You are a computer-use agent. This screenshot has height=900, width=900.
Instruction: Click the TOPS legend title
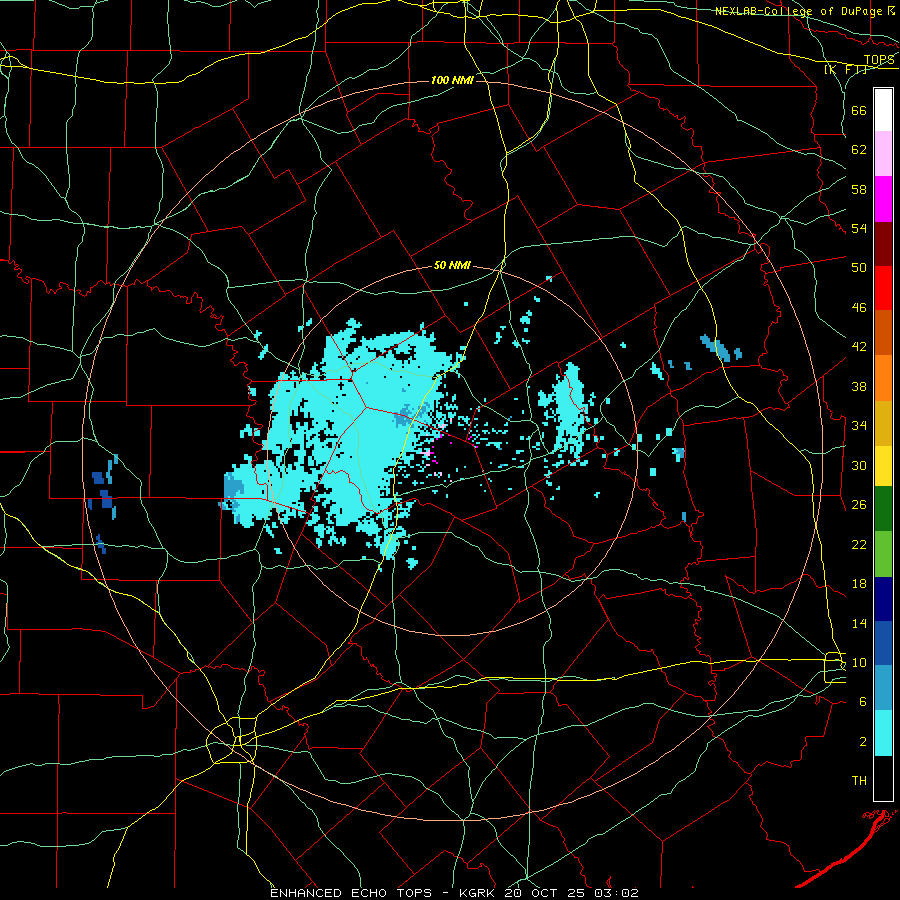click(879, 59)
